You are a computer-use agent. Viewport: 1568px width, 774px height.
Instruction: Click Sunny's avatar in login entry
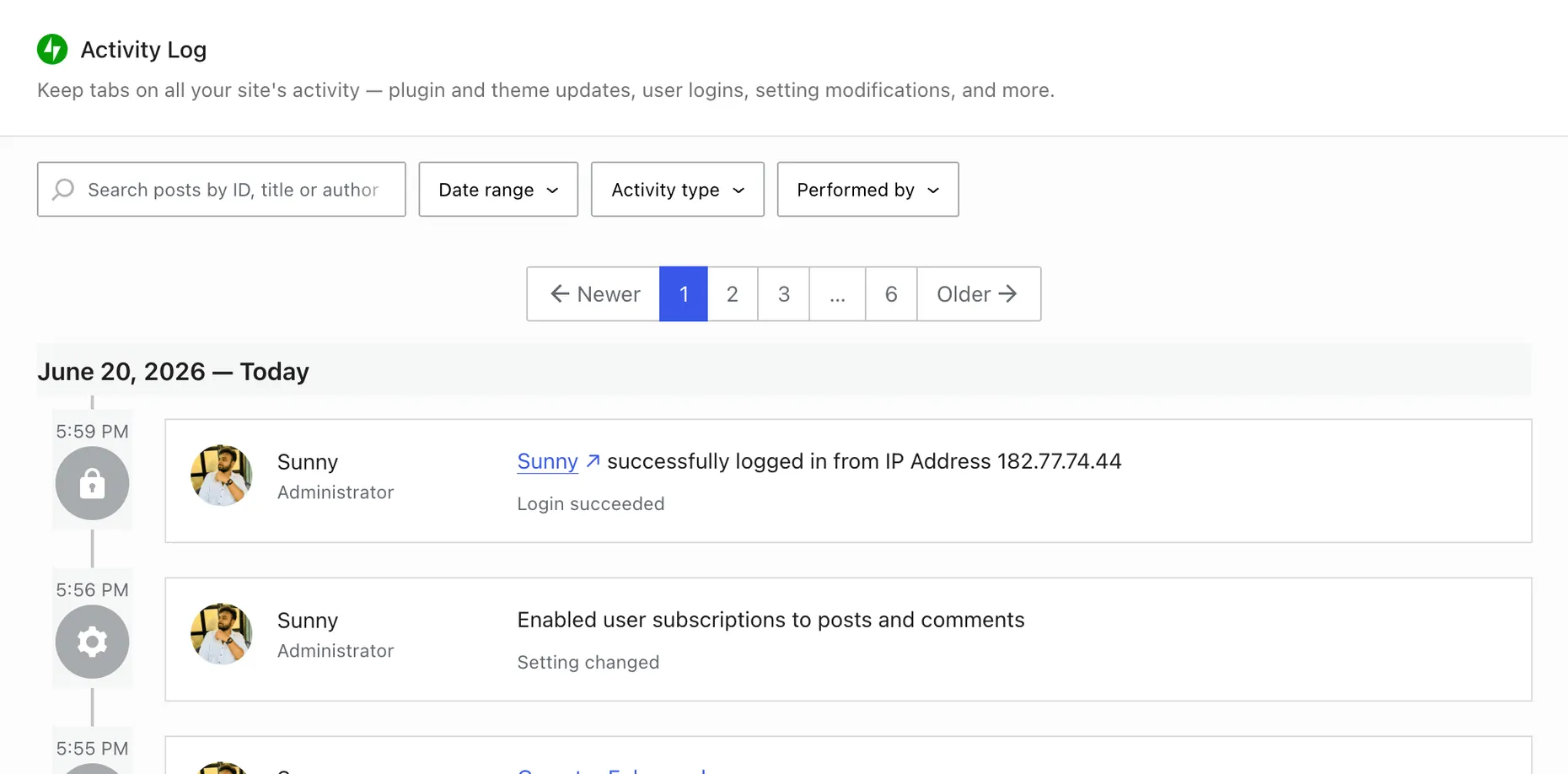coord(222,476)
